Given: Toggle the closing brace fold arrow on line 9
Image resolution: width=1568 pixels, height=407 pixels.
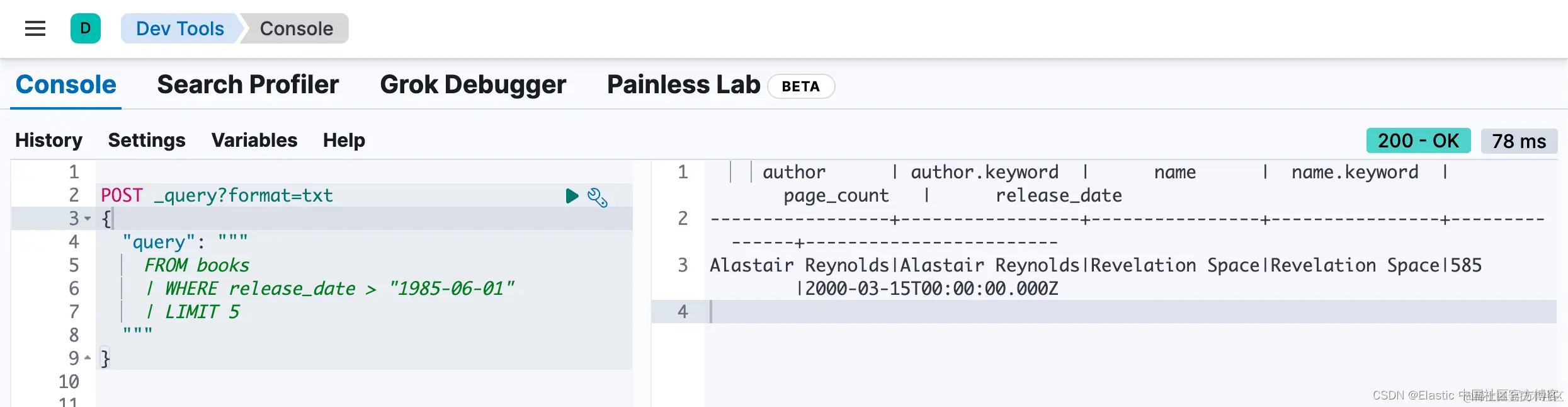Looking at the screenshot, I should point(88,358).
